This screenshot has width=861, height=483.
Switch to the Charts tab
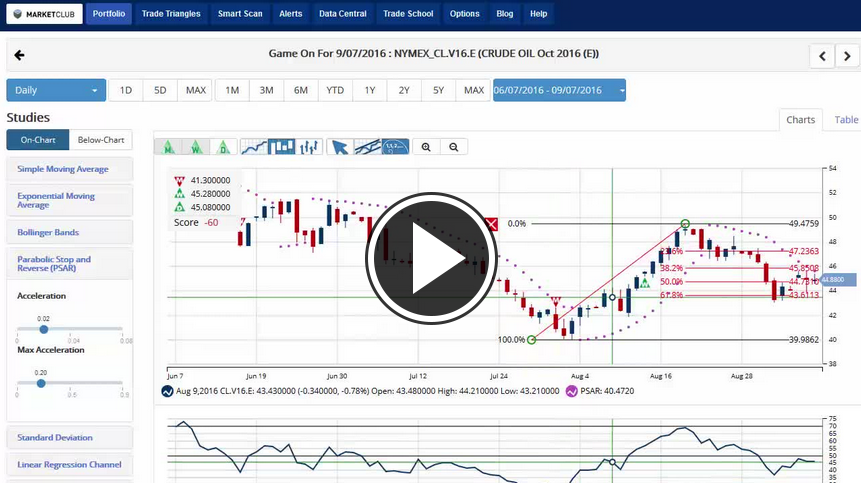coord(800,120)
